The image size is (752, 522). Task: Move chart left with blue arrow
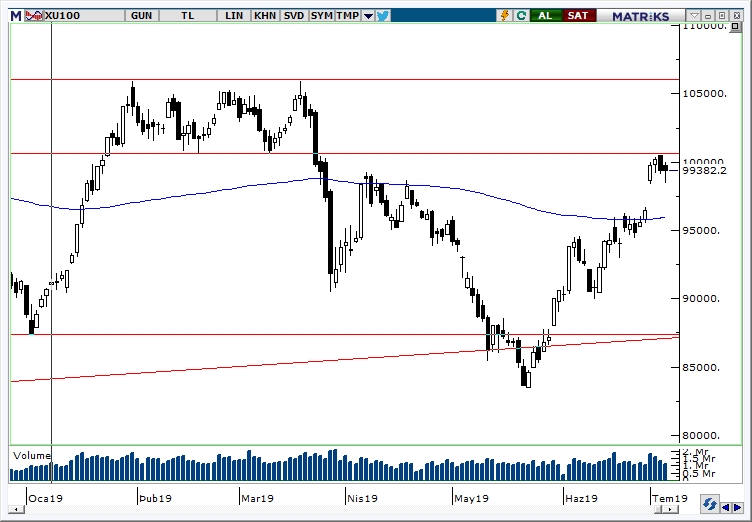pos(726,507)
